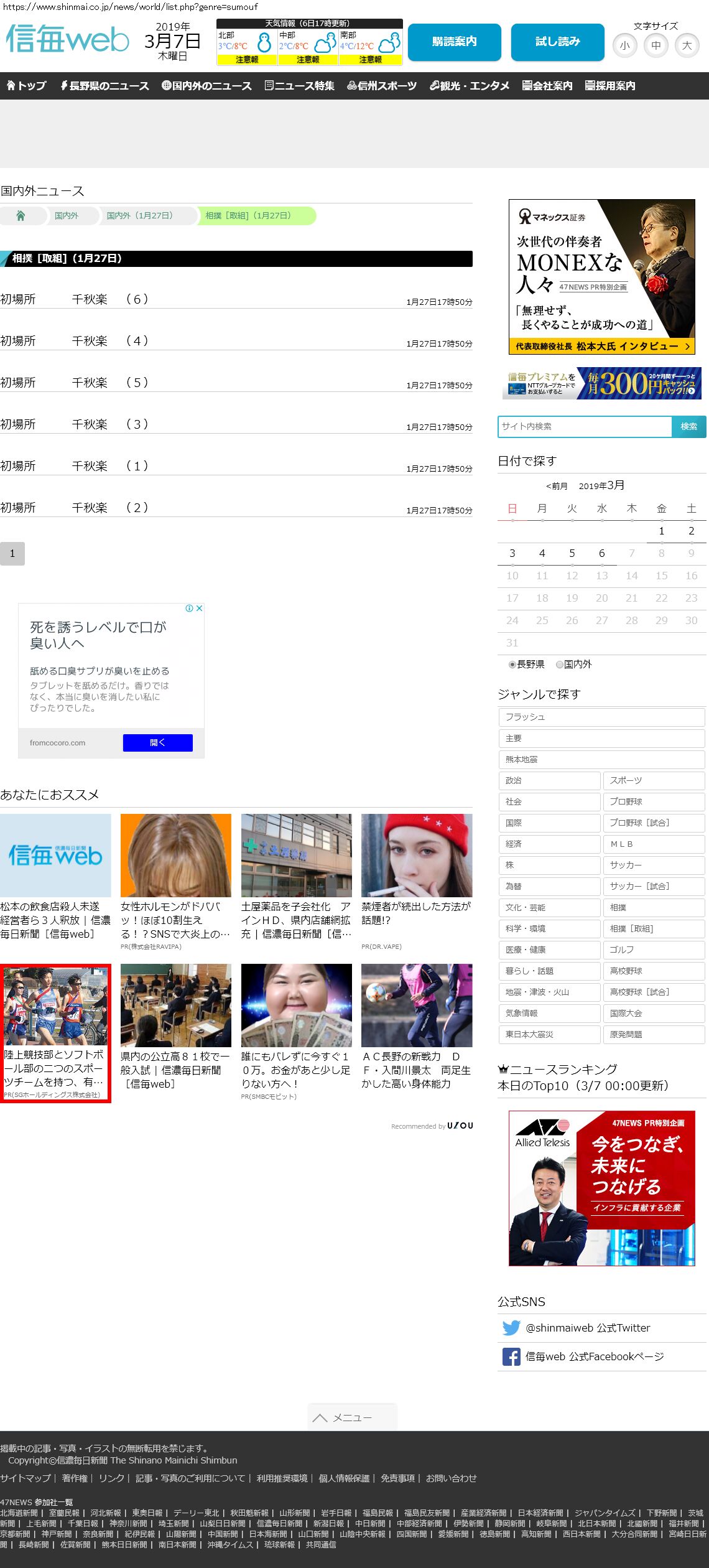Click the home icon in breadcrumb

pos(21,216)
